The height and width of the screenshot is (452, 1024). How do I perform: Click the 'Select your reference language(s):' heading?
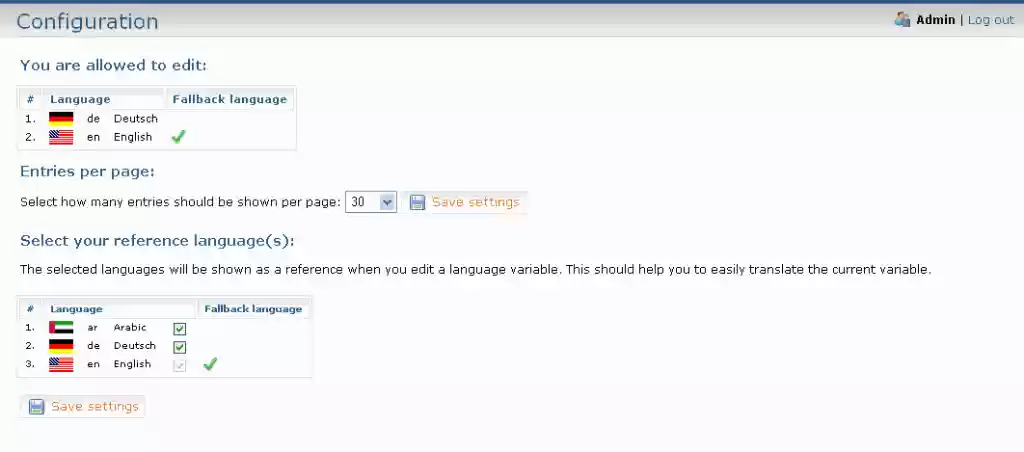[x=157, y=241]
